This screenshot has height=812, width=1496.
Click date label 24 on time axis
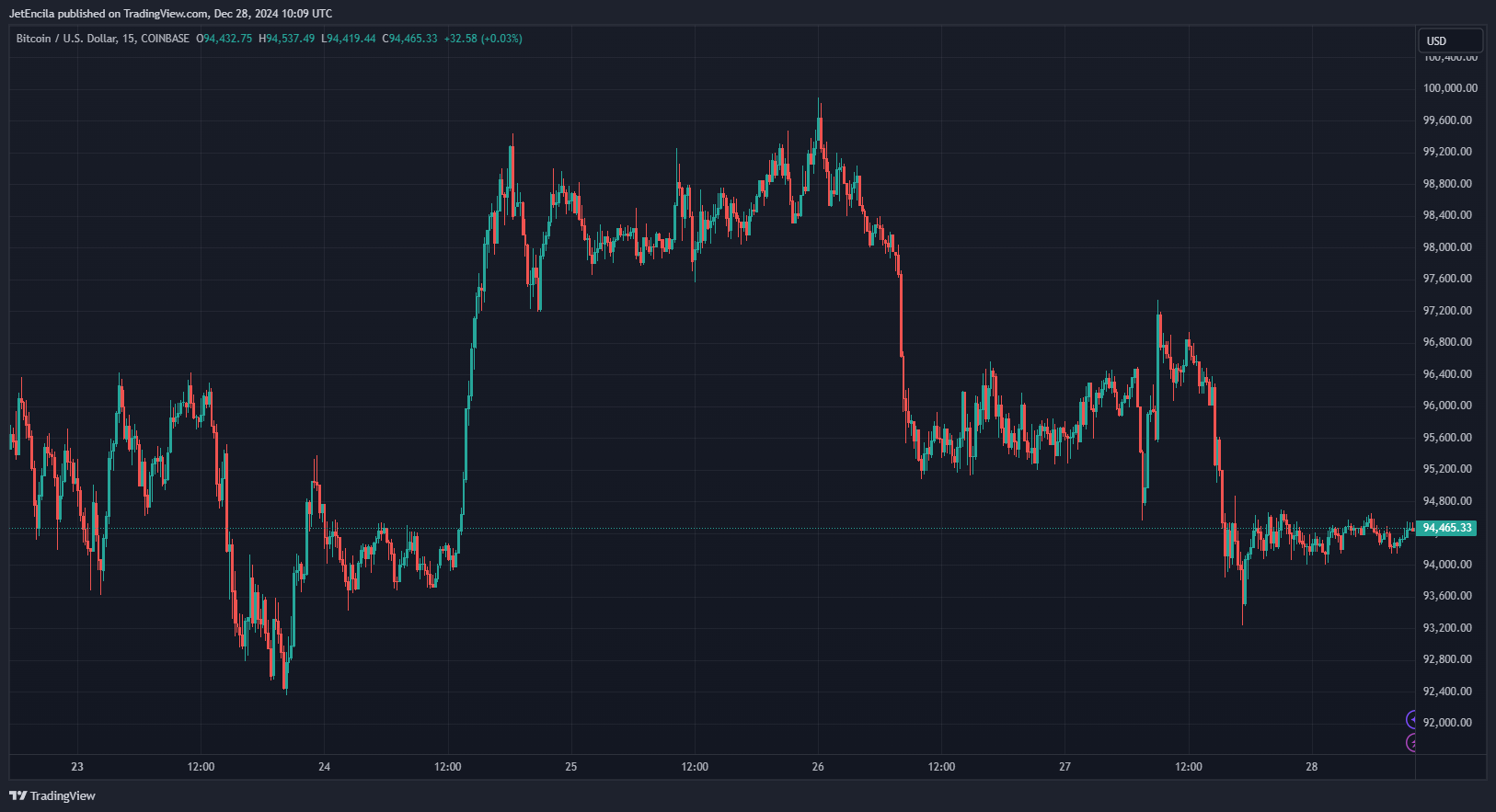click(324, 767)
